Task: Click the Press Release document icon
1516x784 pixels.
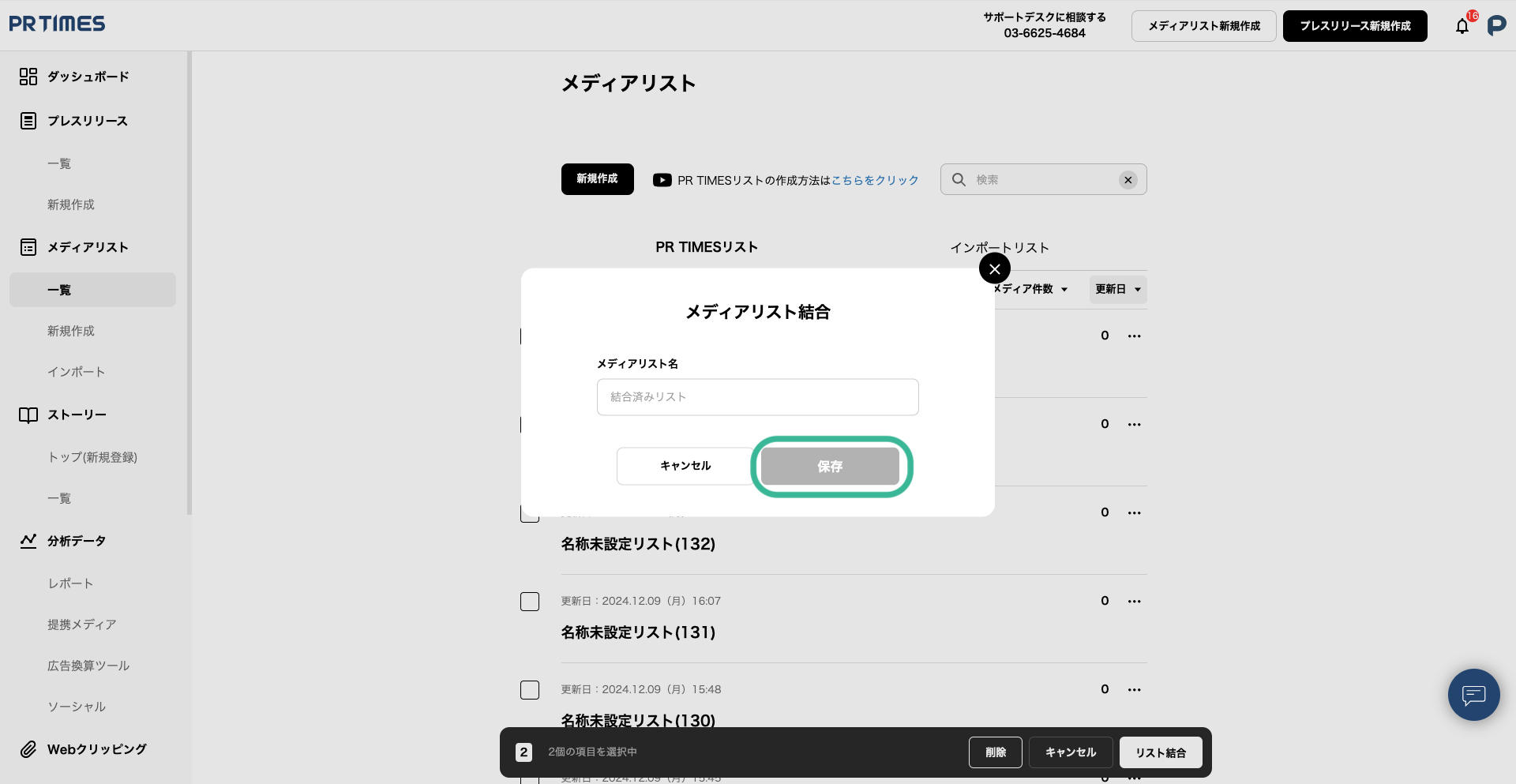Action: [x=28, y=121]
